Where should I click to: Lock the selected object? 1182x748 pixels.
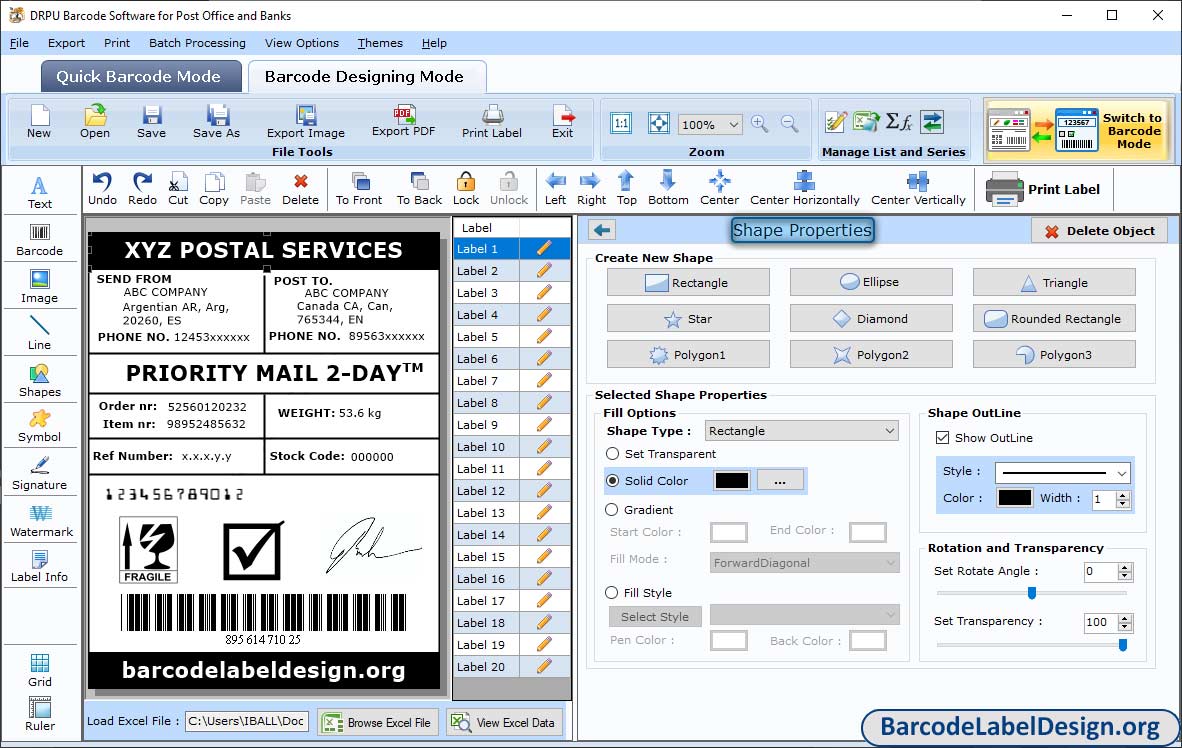pyautogui.click(x=466, y=189)
